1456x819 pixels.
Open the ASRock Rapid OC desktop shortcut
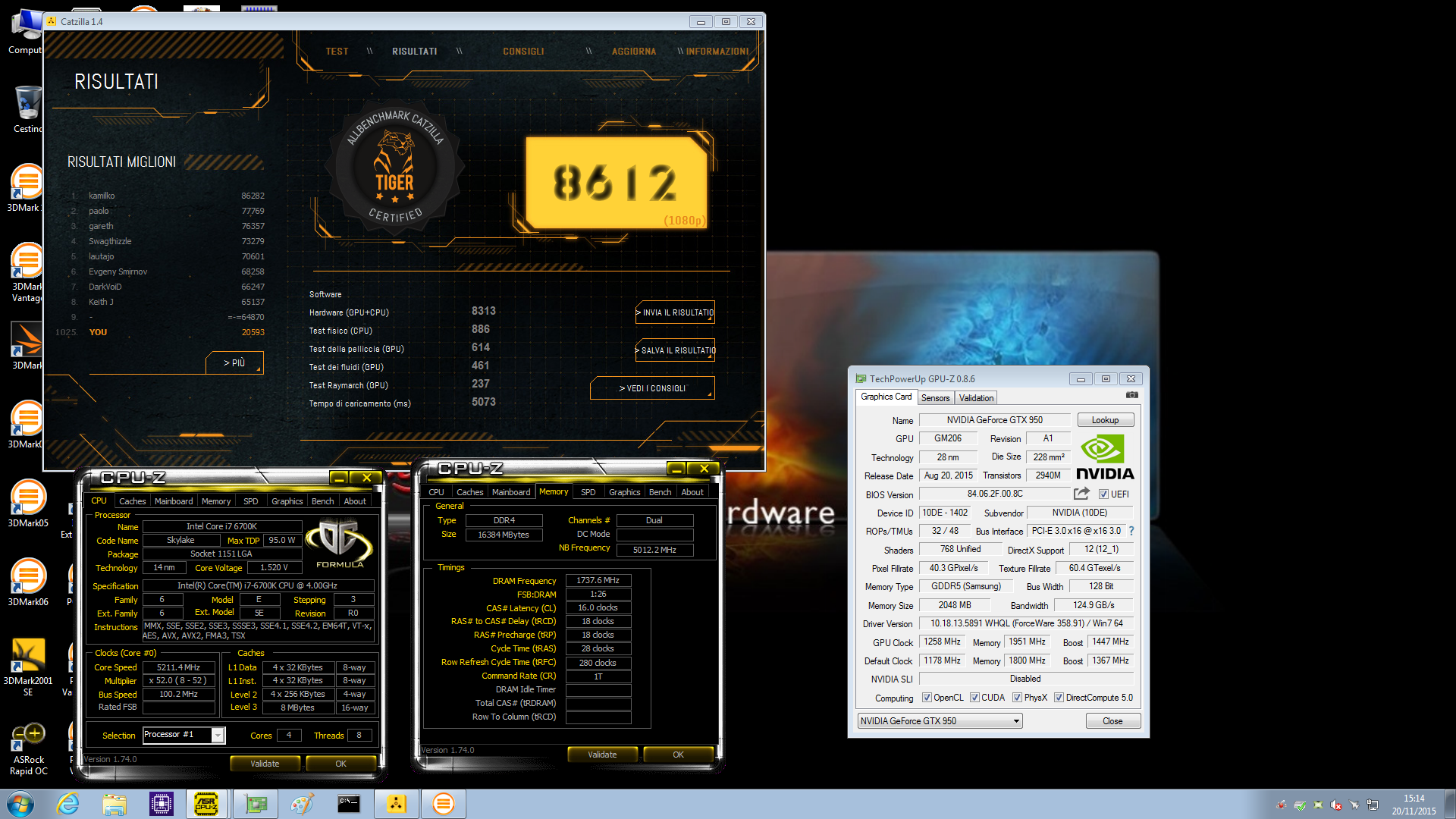pyautogui.click(x=28, y=749)
